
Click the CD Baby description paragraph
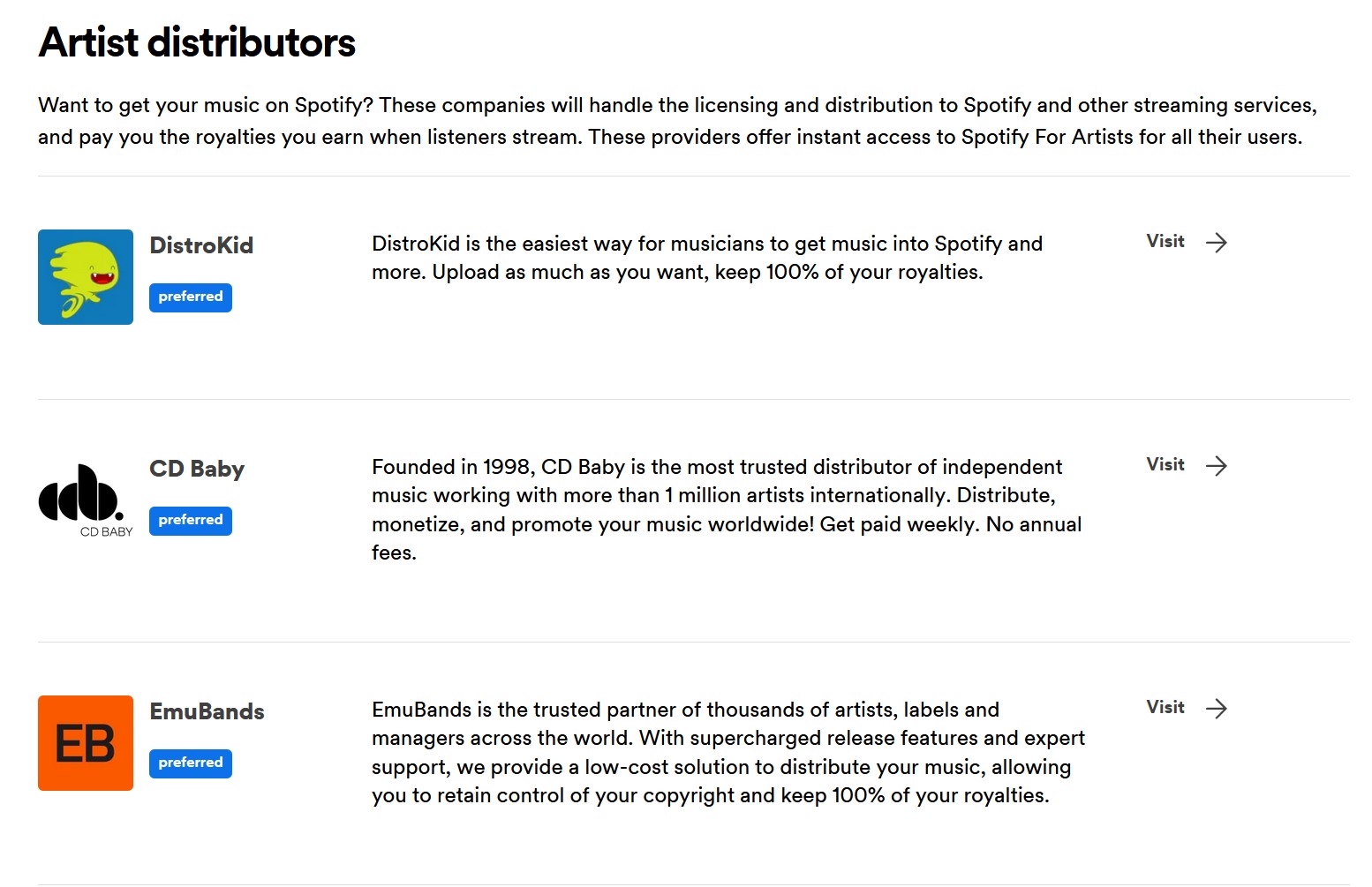(x=726, y=509)
